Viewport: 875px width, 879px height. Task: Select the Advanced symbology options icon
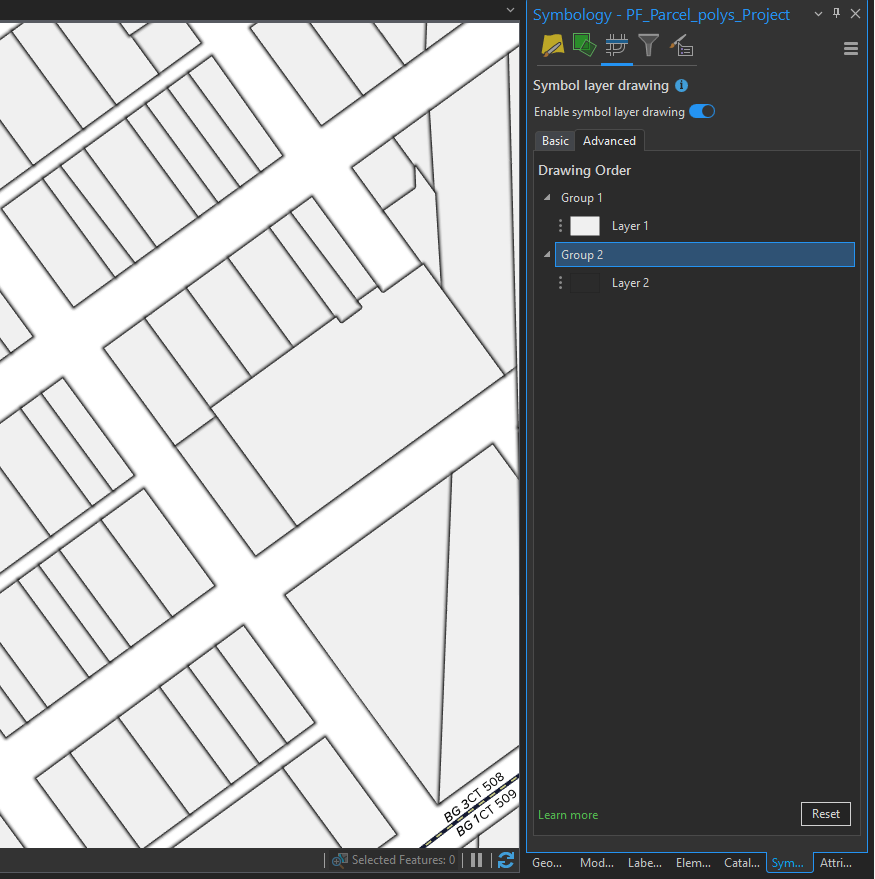pyautogui.click(x=682, y=45)
